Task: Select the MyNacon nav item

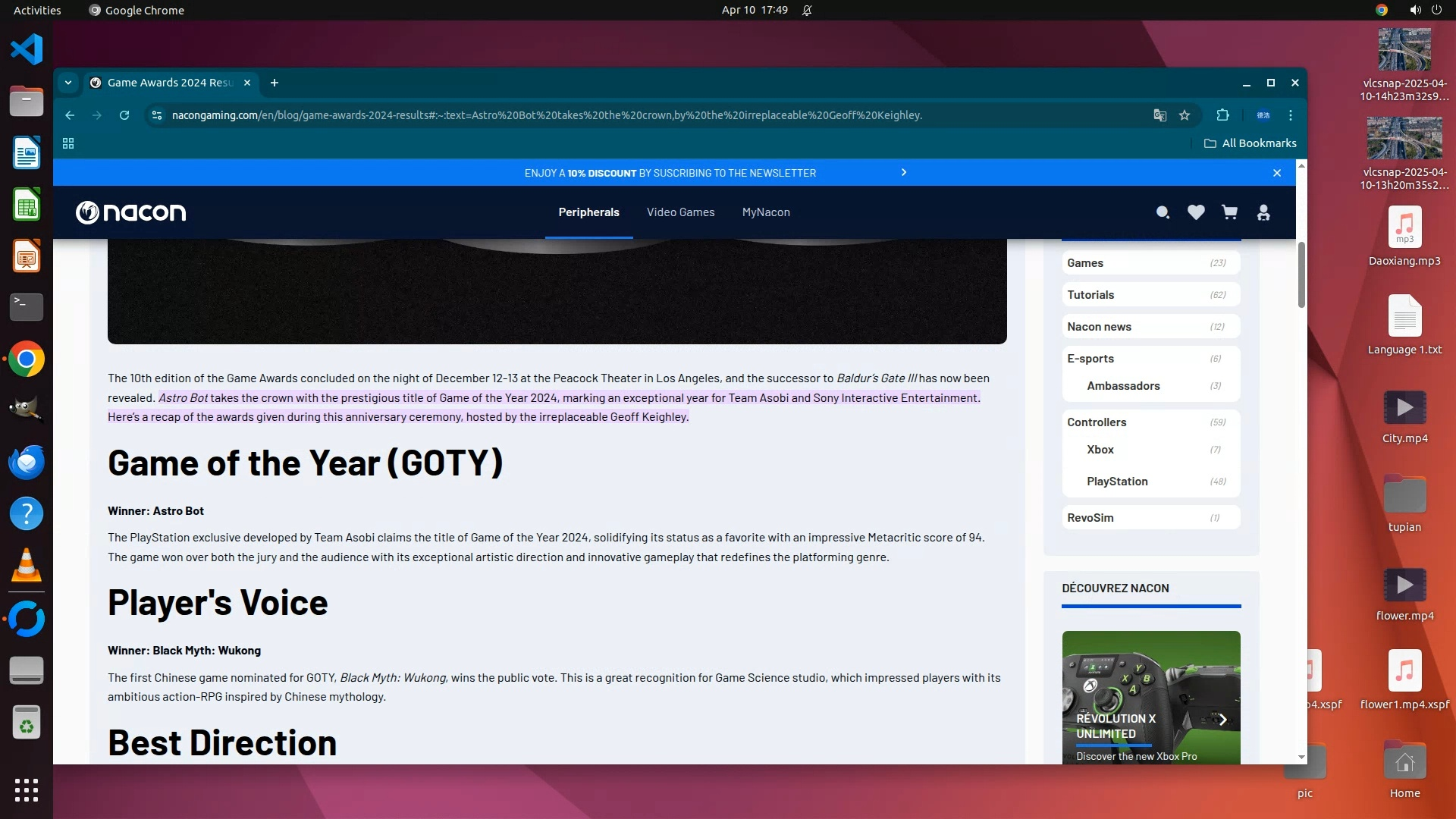Action: (766, 212)
